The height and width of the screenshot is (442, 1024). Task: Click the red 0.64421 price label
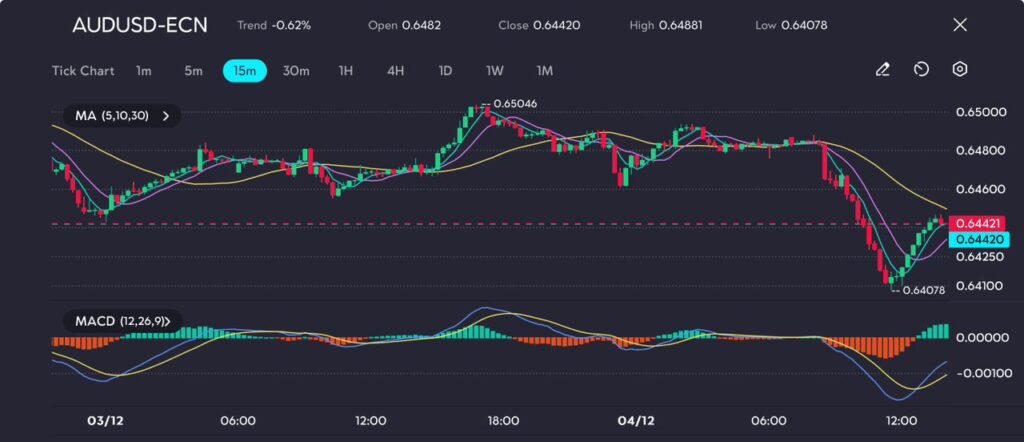[x=979, y=223]
